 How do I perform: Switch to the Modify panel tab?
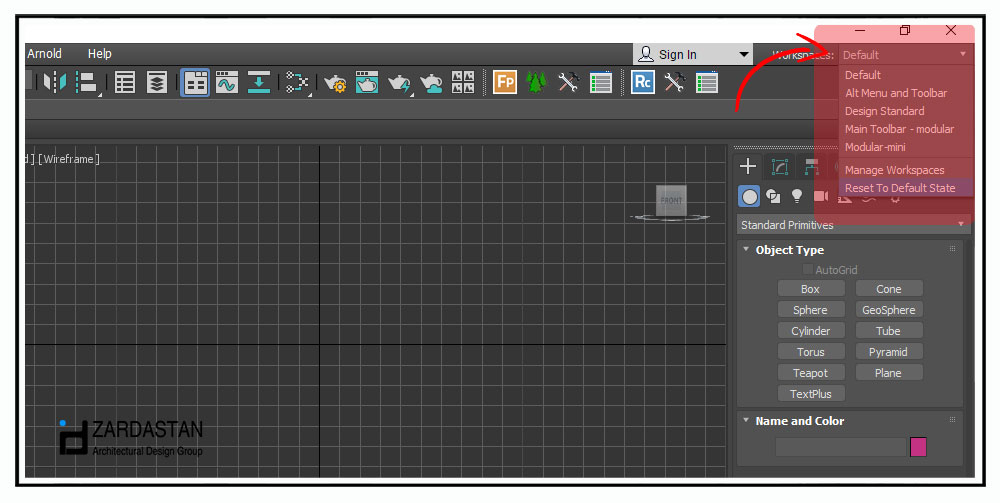(x=780, y=167)
